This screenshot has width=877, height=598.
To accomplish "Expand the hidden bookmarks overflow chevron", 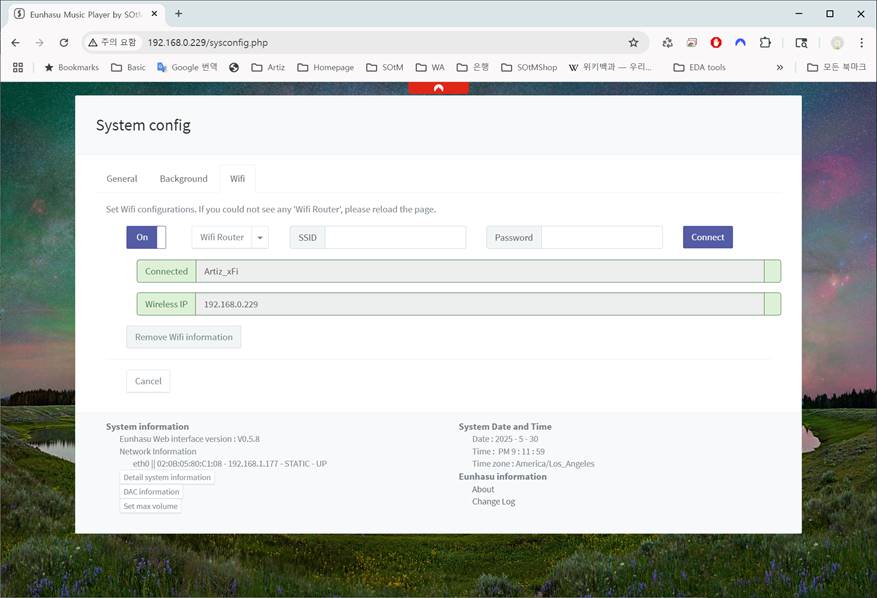I will click(780, 67).
